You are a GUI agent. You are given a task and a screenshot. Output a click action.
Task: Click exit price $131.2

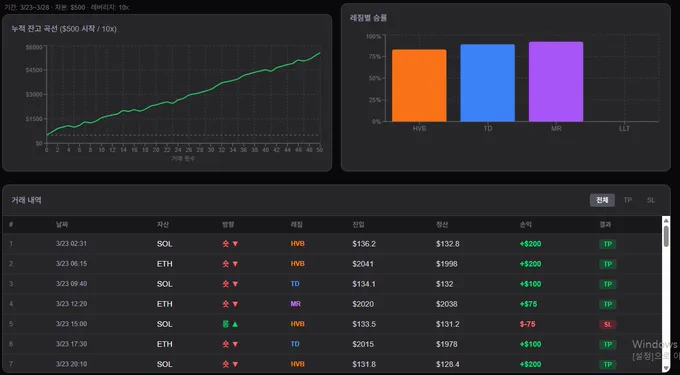point(448,324)
